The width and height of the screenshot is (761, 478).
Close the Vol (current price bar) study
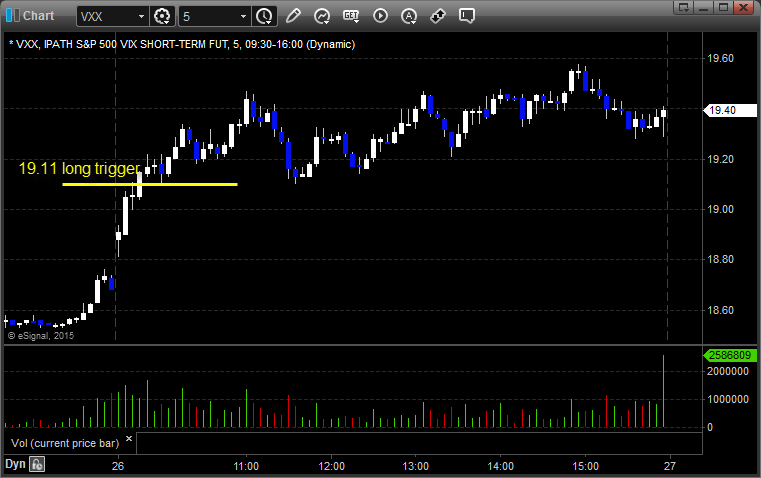pos(129,439)
